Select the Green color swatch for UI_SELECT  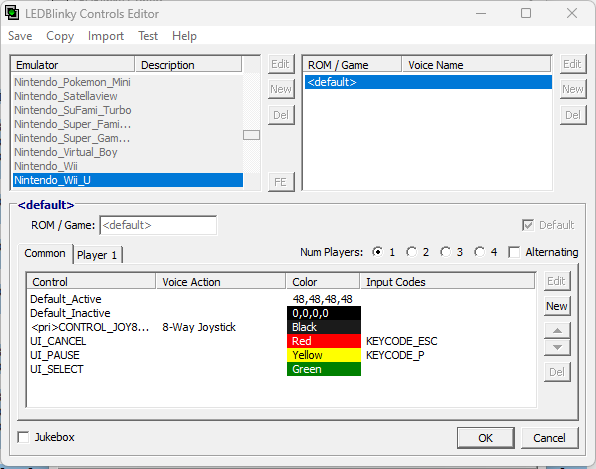pyautogui.click(x=324, y=369)
